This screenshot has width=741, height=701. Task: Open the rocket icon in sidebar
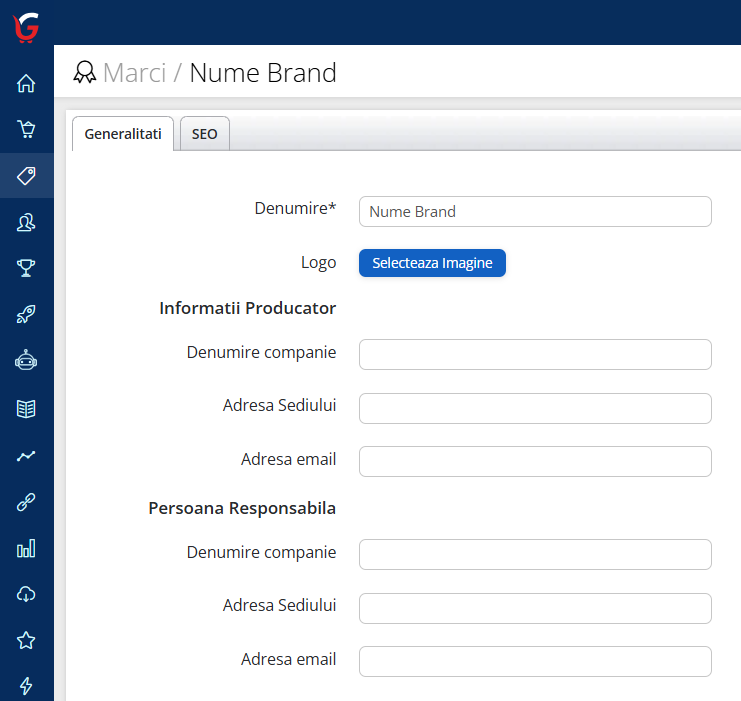coord(26,315)
